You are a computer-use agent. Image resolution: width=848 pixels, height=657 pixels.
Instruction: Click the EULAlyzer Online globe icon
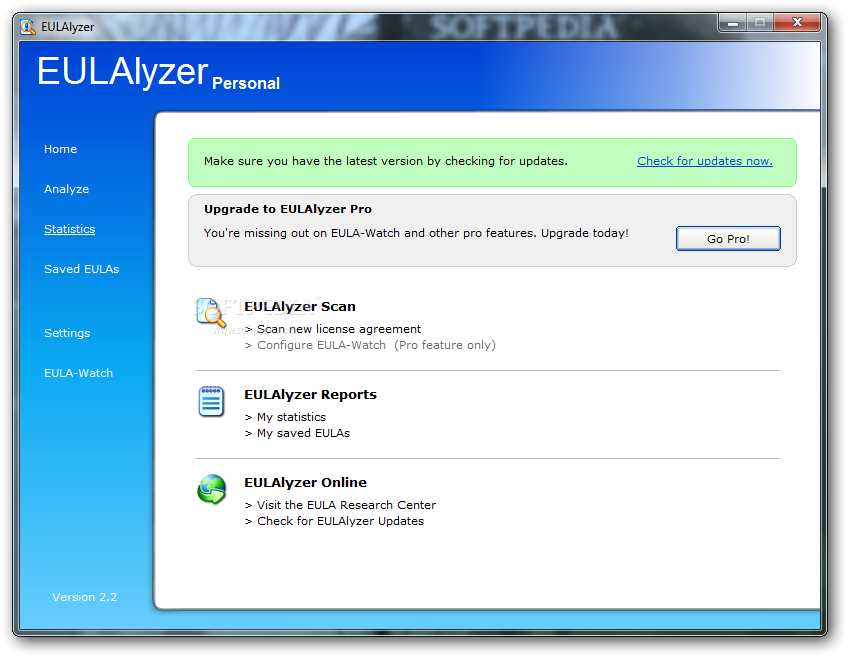pos(211,489)
